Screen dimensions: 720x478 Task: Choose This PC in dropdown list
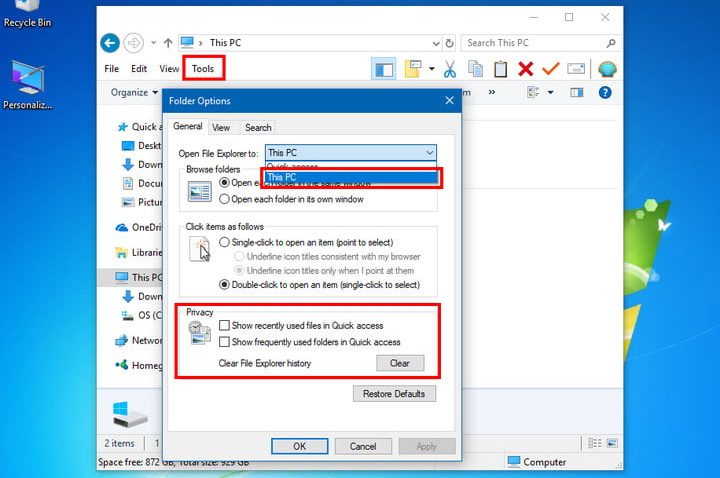pos(350,177)
